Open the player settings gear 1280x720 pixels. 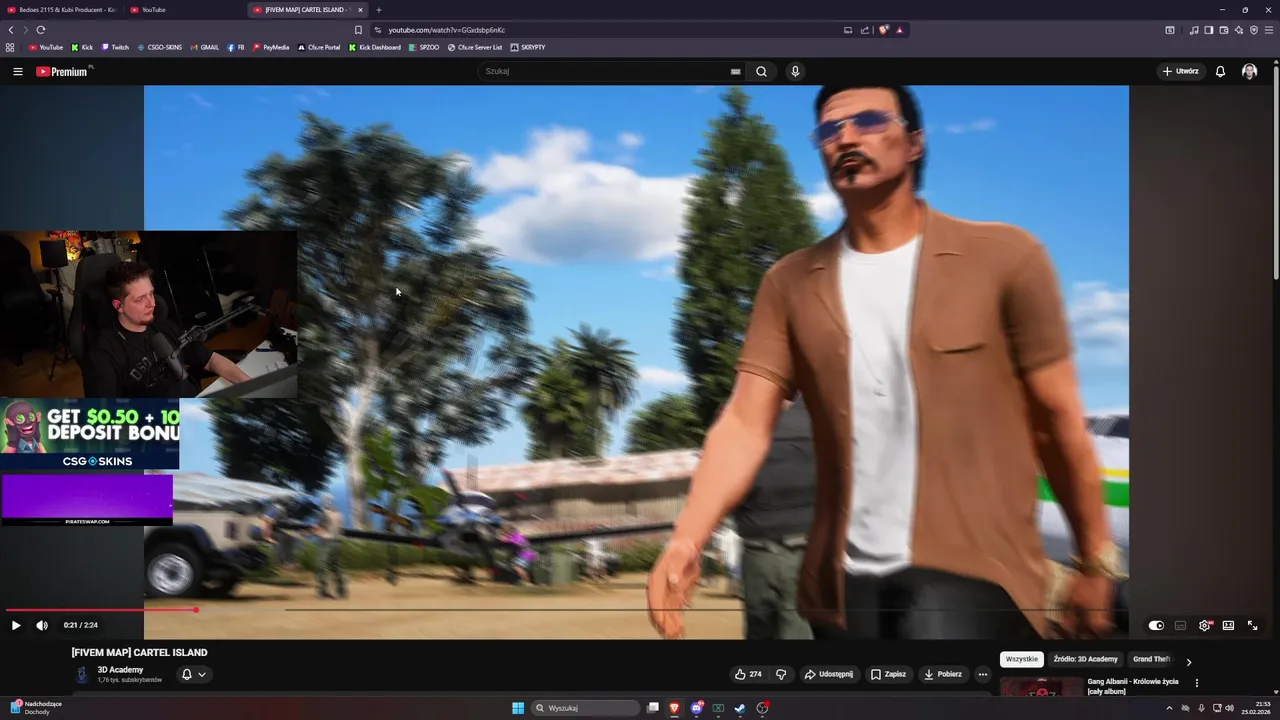tap(1205, 625)
